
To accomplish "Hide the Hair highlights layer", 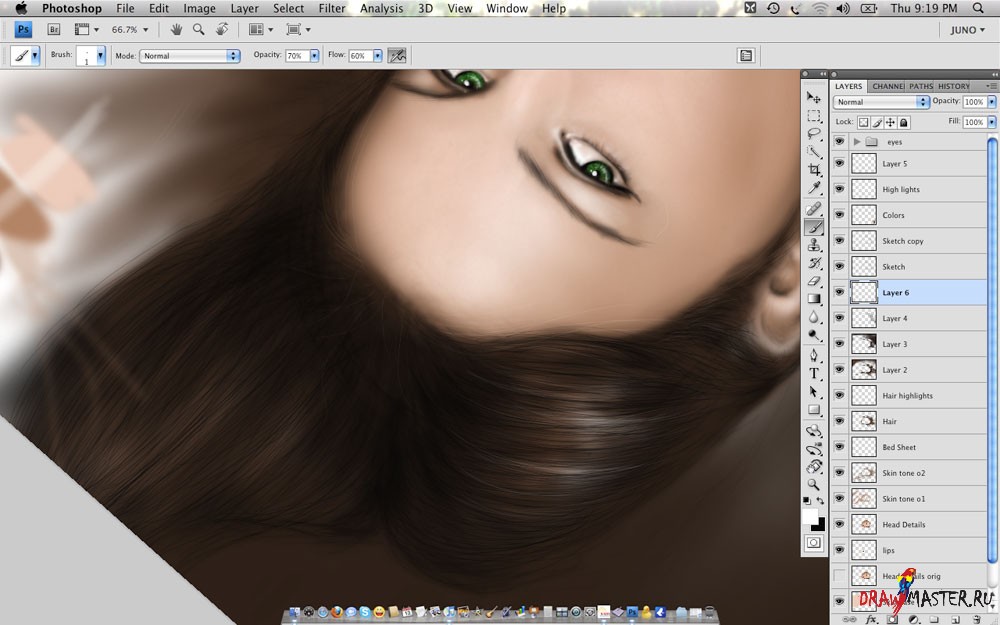I will pos(839,395).
